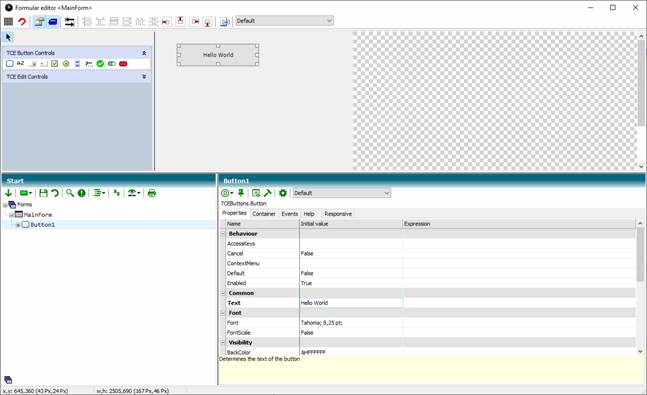The image size is (647, 395).
Task: Click the green printer icon
Action: 152,193
